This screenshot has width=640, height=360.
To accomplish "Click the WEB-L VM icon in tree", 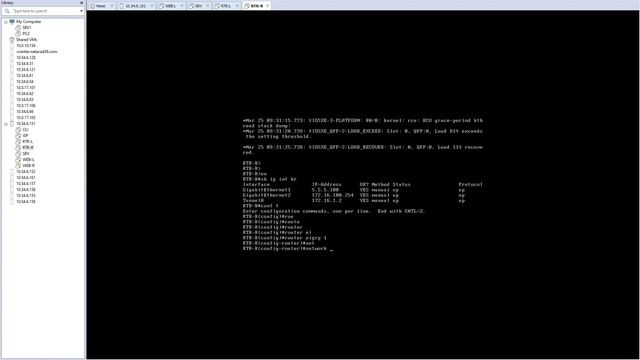I will 18,160.
